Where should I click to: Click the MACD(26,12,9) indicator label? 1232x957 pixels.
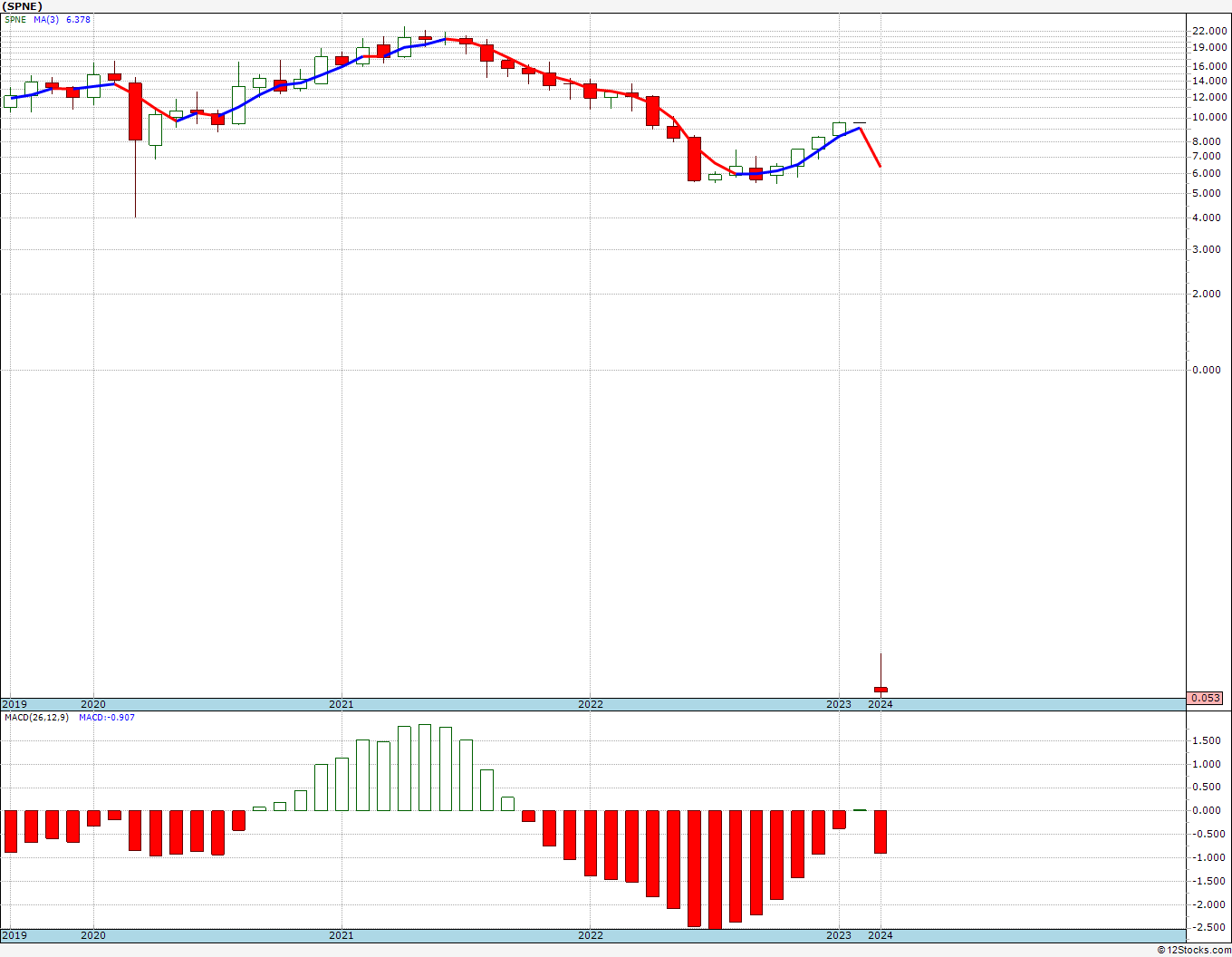[36, 718]
